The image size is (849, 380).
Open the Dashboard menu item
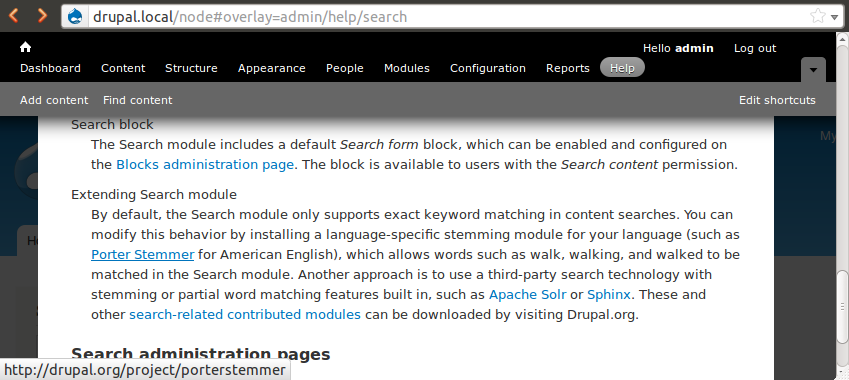(50, 68)
